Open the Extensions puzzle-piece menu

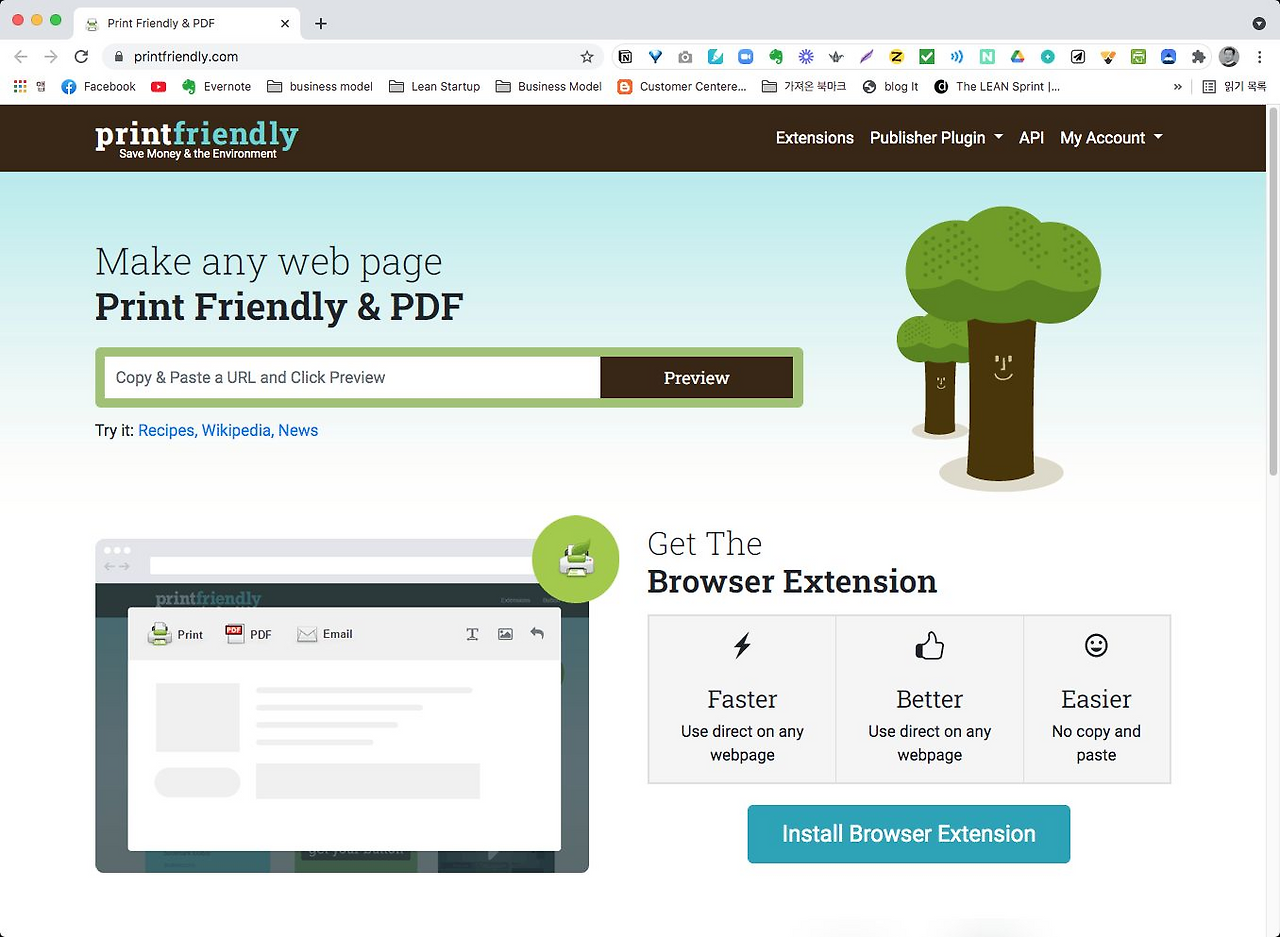coord(1198,57)
